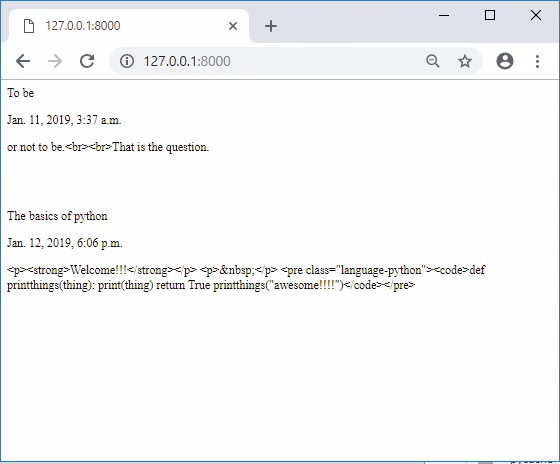Click the 'To be' post title

click(x=21, y=93)
